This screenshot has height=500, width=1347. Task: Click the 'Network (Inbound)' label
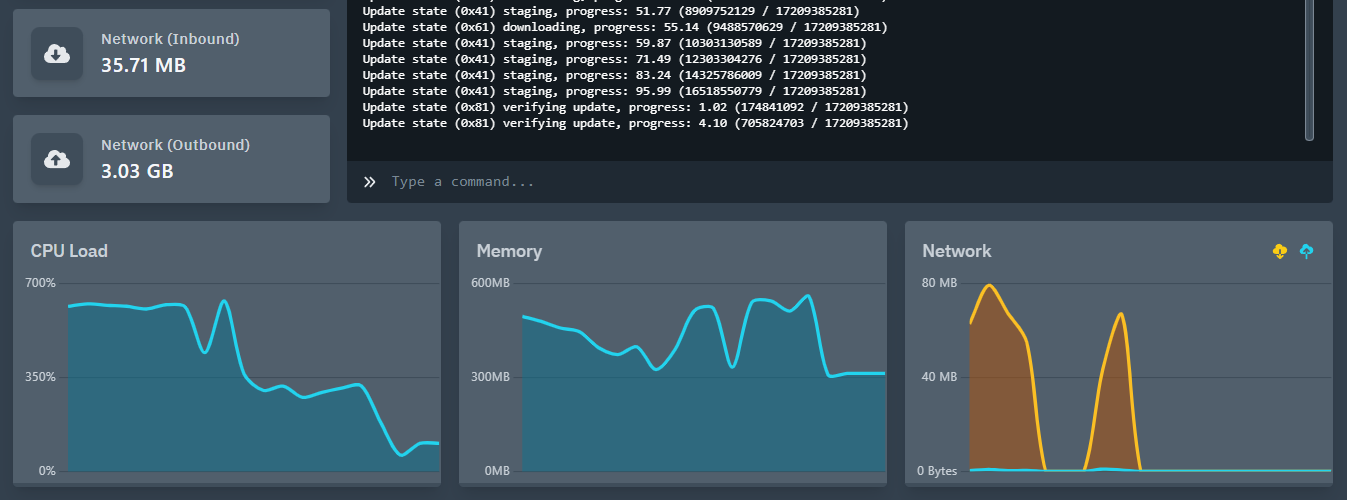[x=170, y=39]
